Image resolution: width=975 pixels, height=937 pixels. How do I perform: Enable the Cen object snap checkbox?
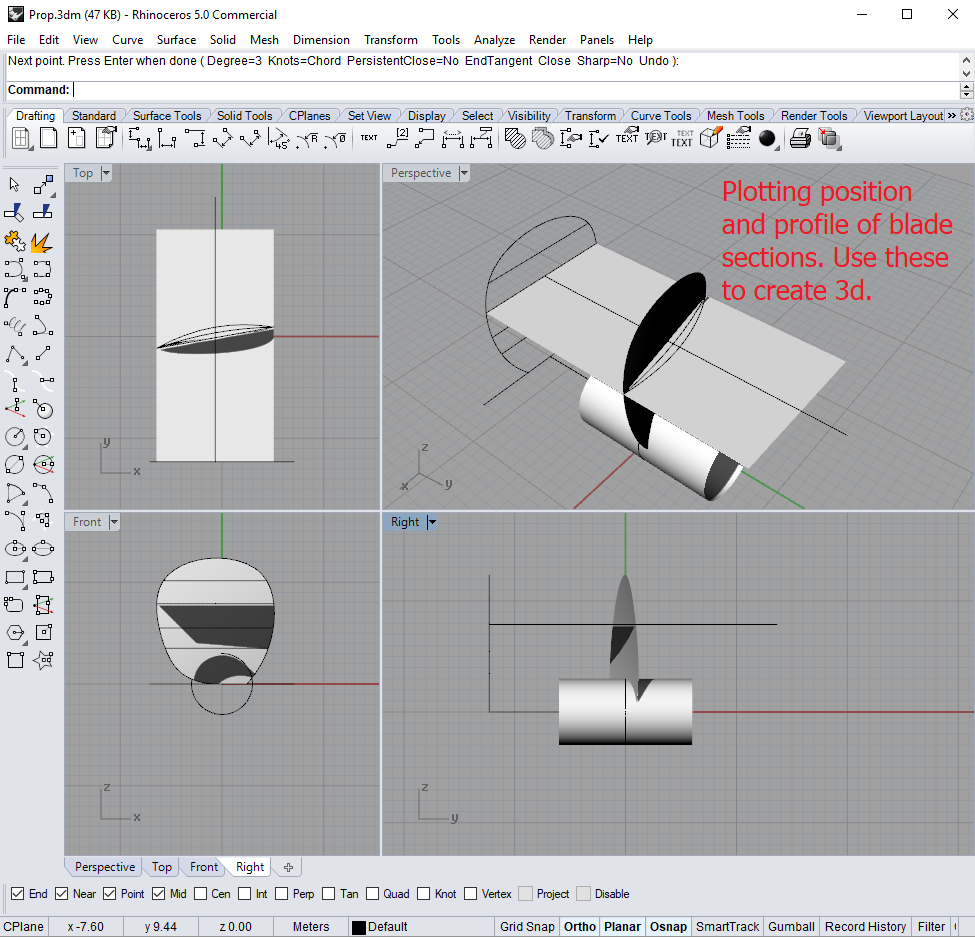click(201, 894)
